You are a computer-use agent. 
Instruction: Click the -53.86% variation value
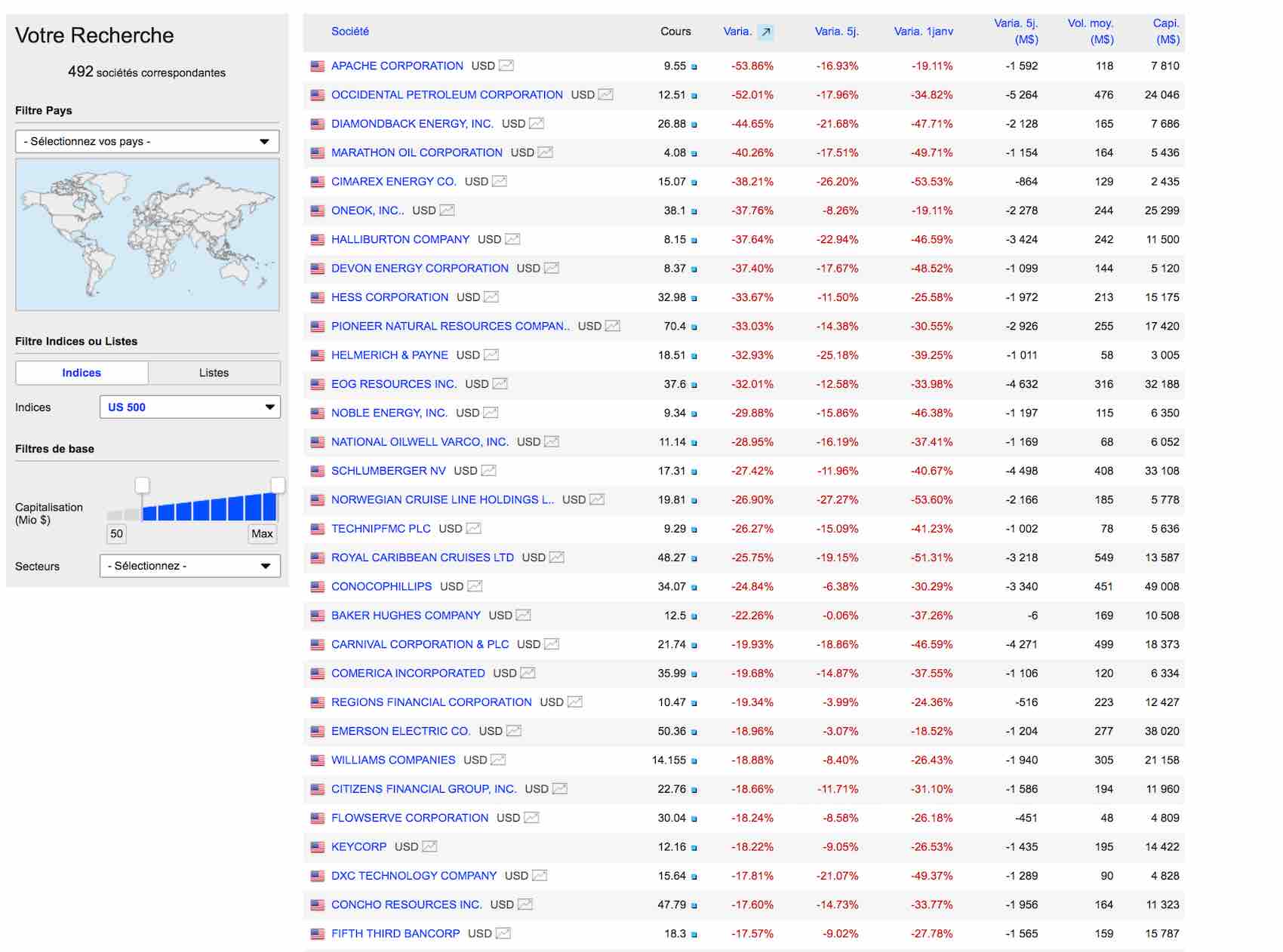click(752, 66)
